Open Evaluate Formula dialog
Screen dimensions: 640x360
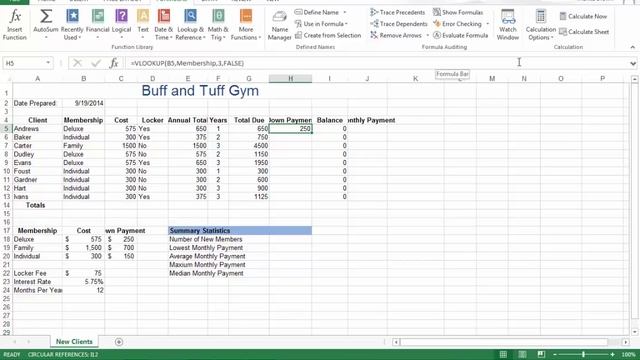click(x=460, y=36)
